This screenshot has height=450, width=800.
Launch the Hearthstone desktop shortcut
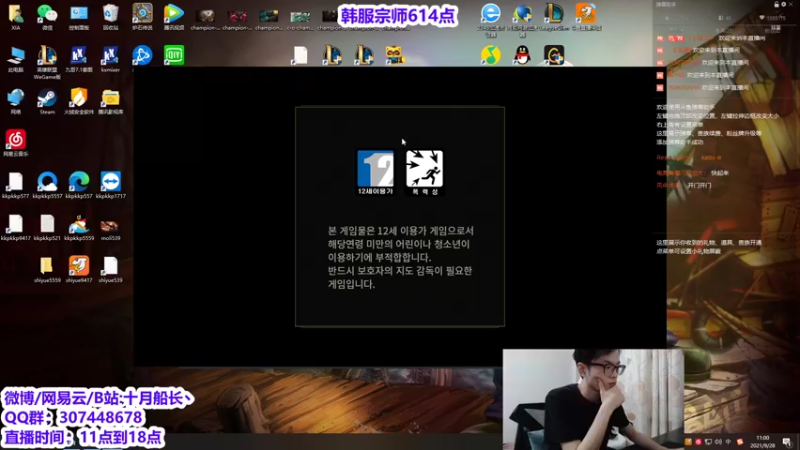pos(142,17)
